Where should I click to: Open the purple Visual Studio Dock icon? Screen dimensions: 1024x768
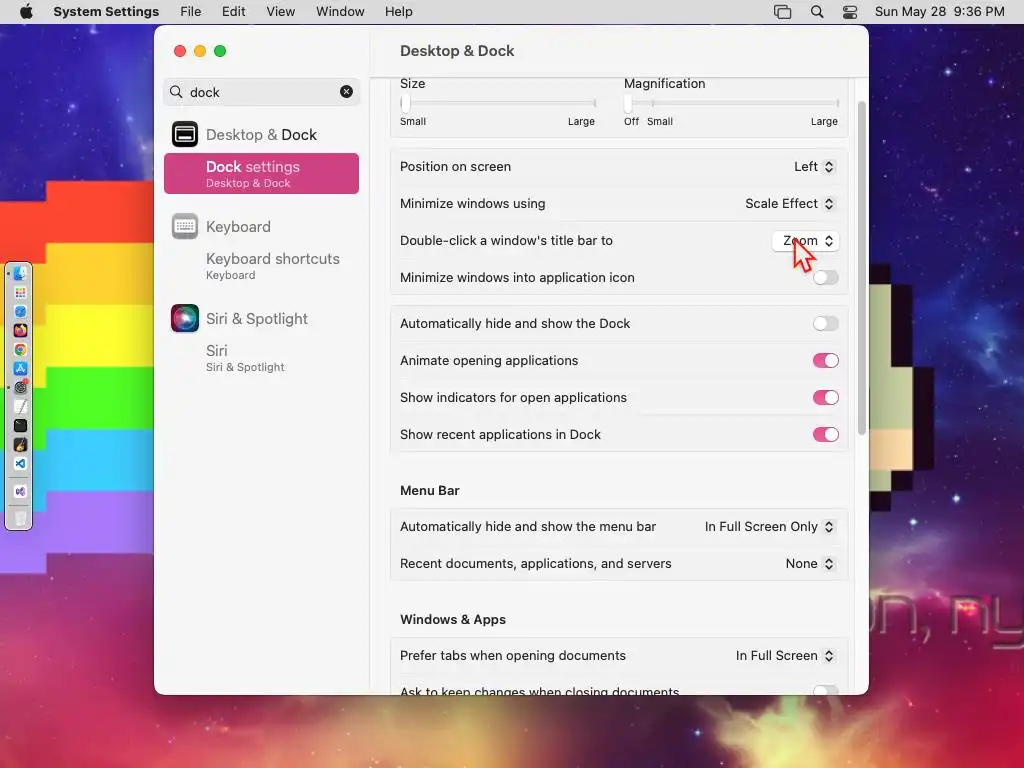20,491
